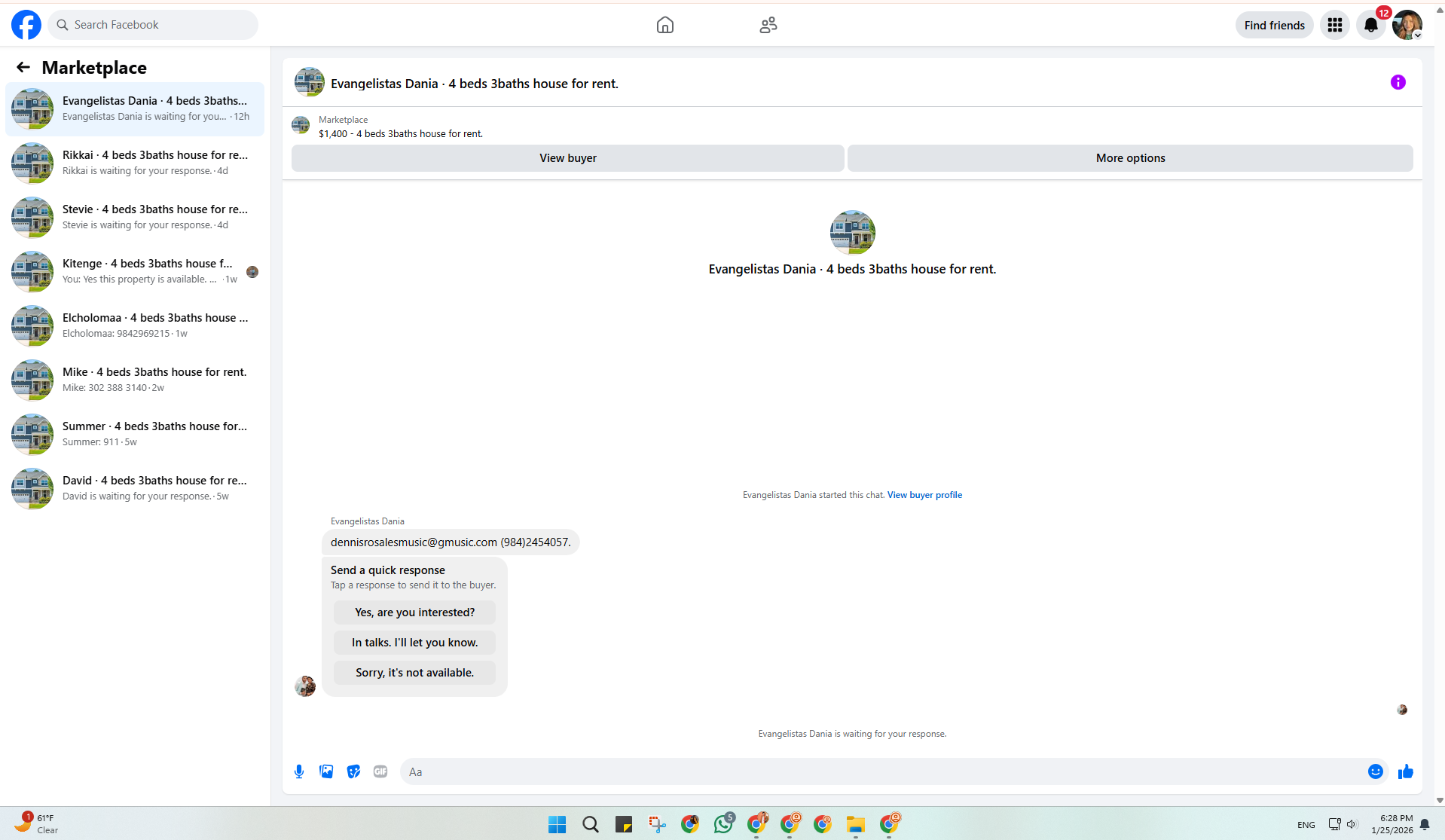Open WhatsApp from the taskbar
The image size is (1445, 840).
pyautogui.click(x=724, y=824)
